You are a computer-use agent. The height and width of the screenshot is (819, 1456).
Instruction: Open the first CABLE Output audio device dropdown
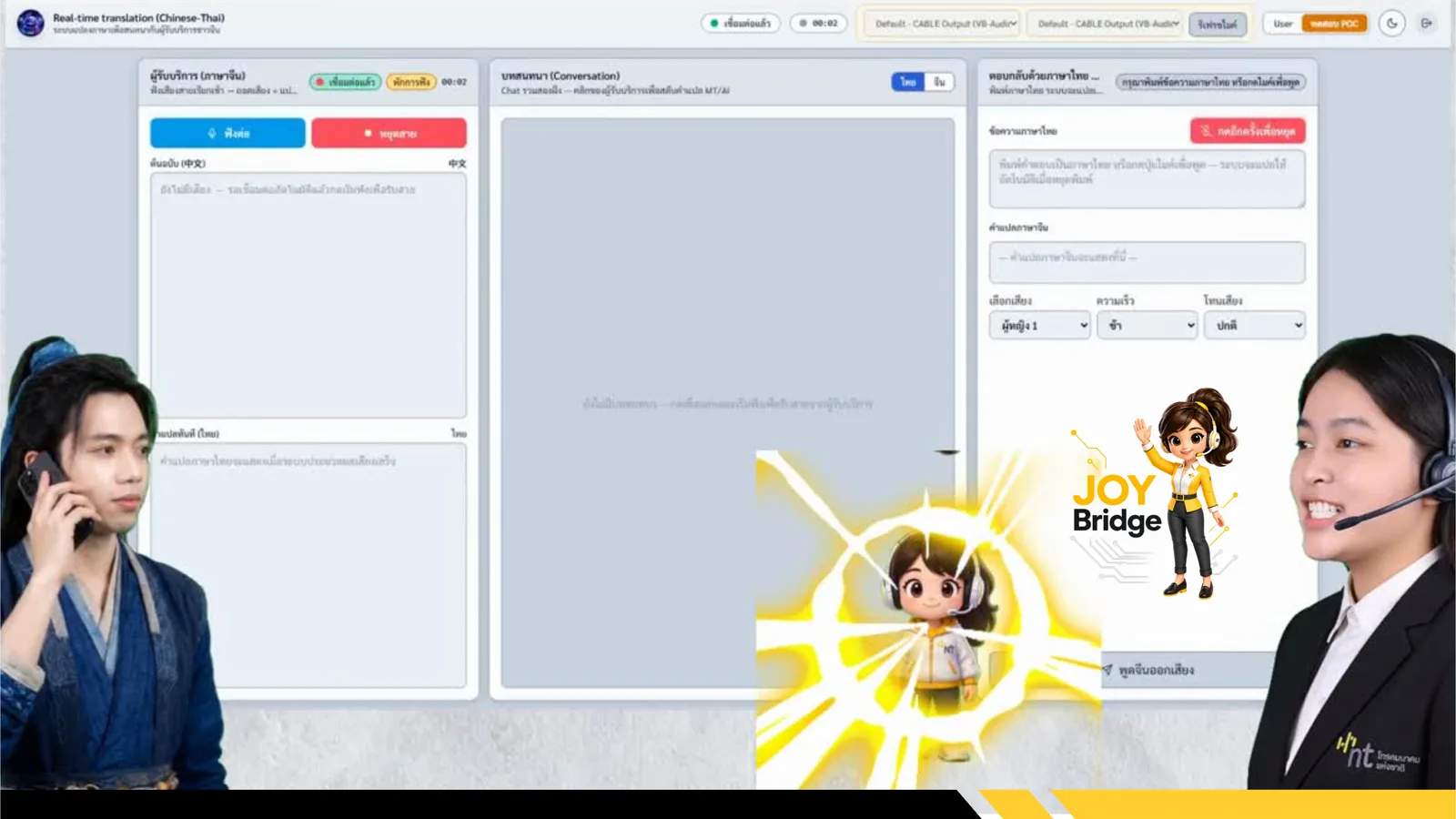(x=944, y=24)
